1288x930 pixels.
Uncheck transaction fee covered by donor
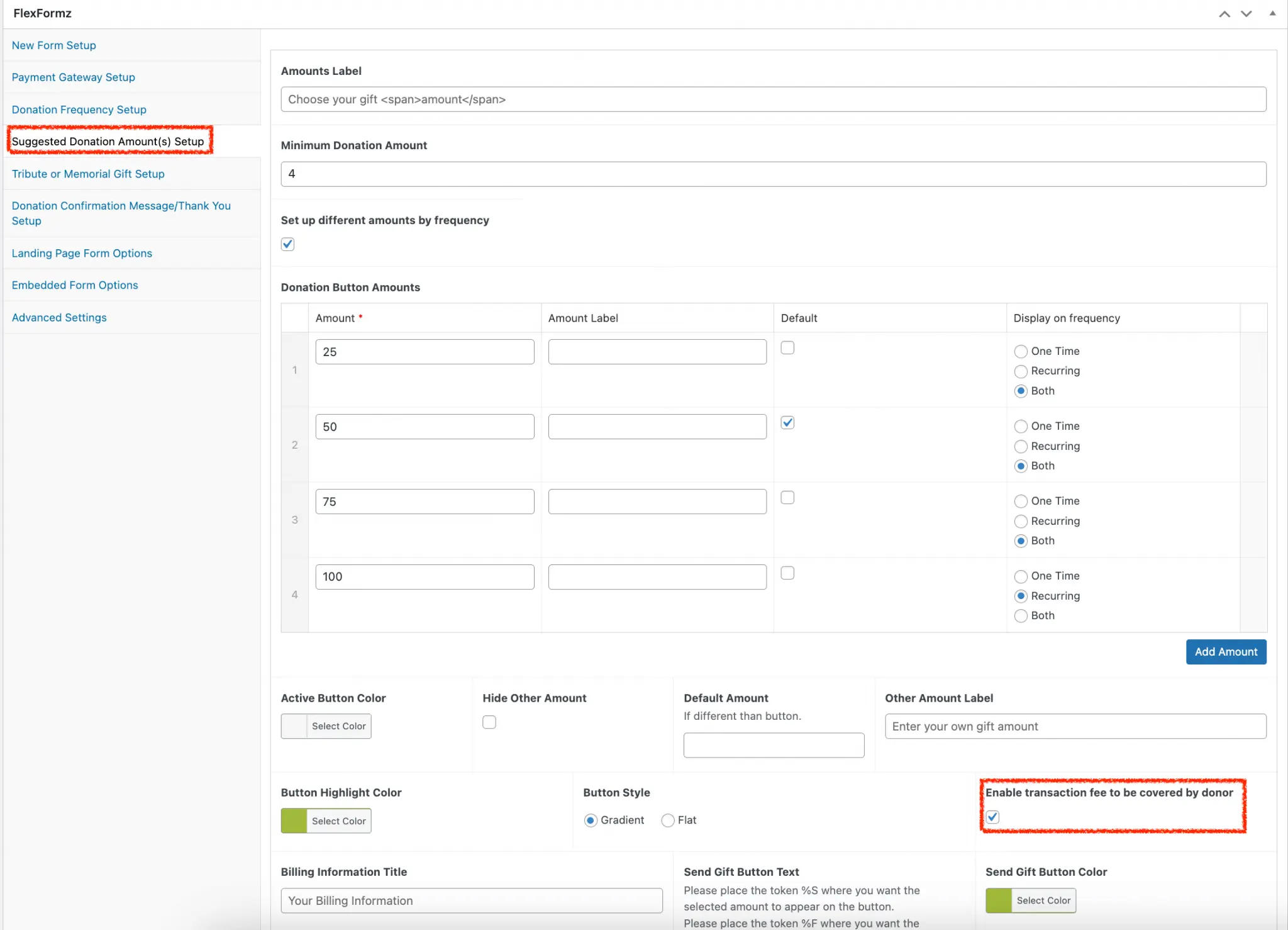(992, 817)
